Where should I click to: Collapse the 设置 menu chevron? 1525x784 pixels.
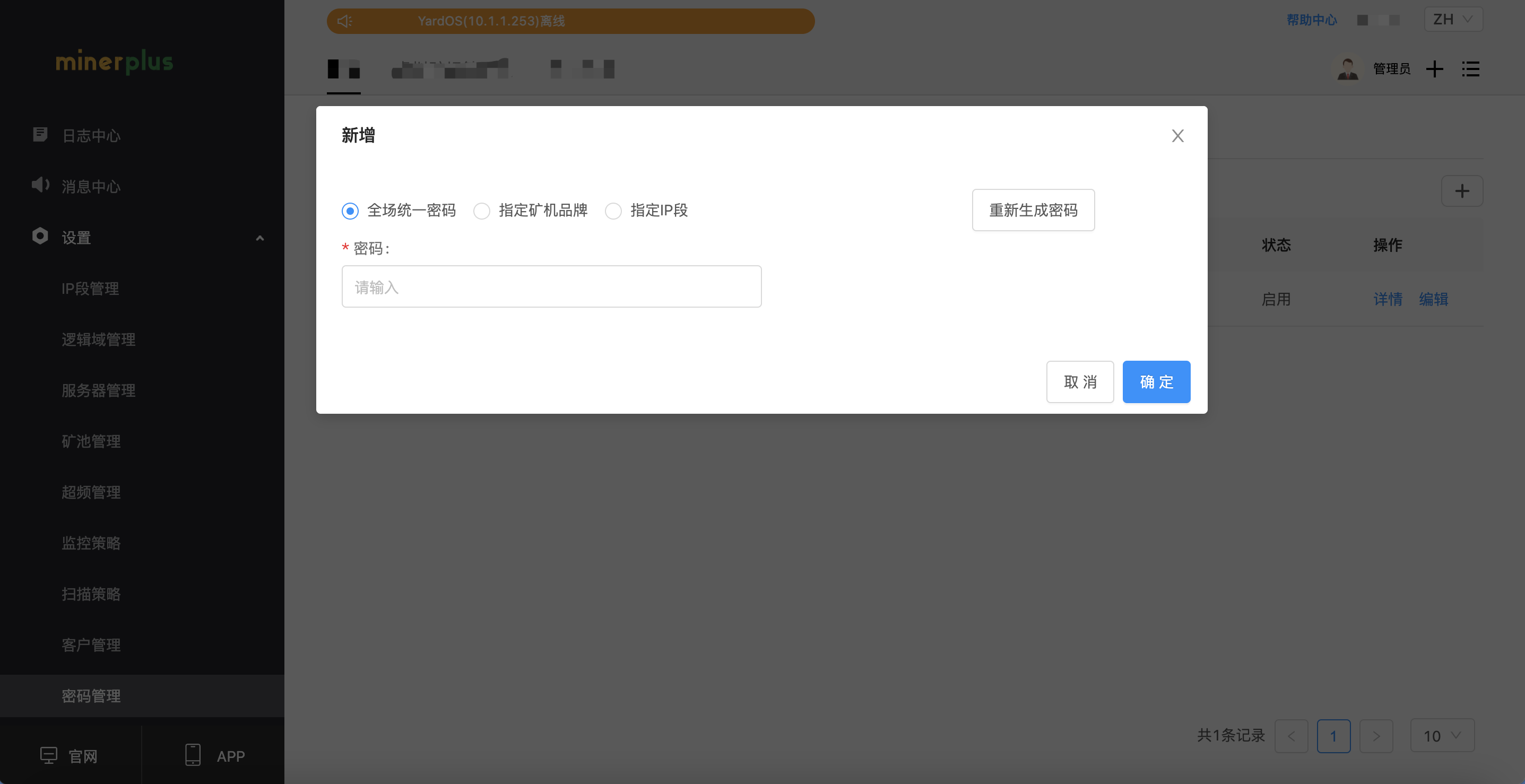[259, 238]
